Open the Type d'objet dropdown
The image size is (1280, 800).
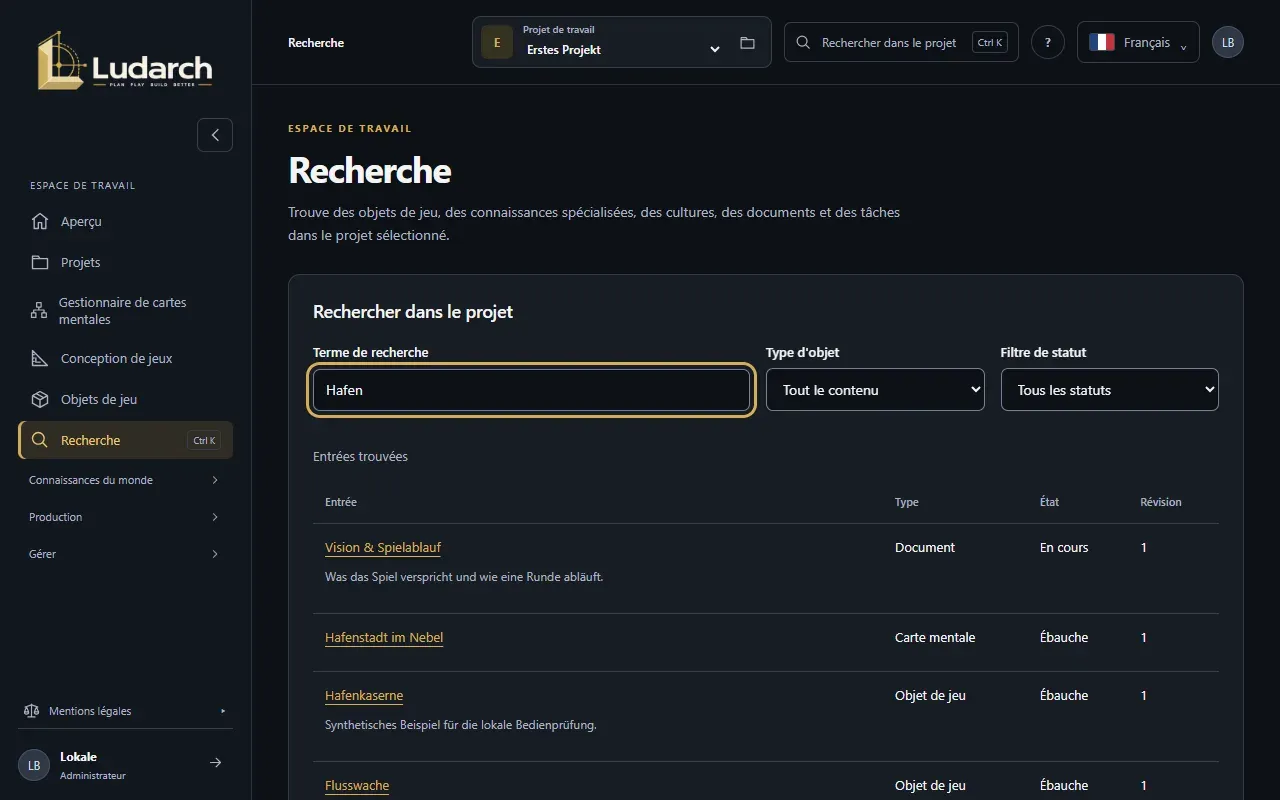pos(875,390)
